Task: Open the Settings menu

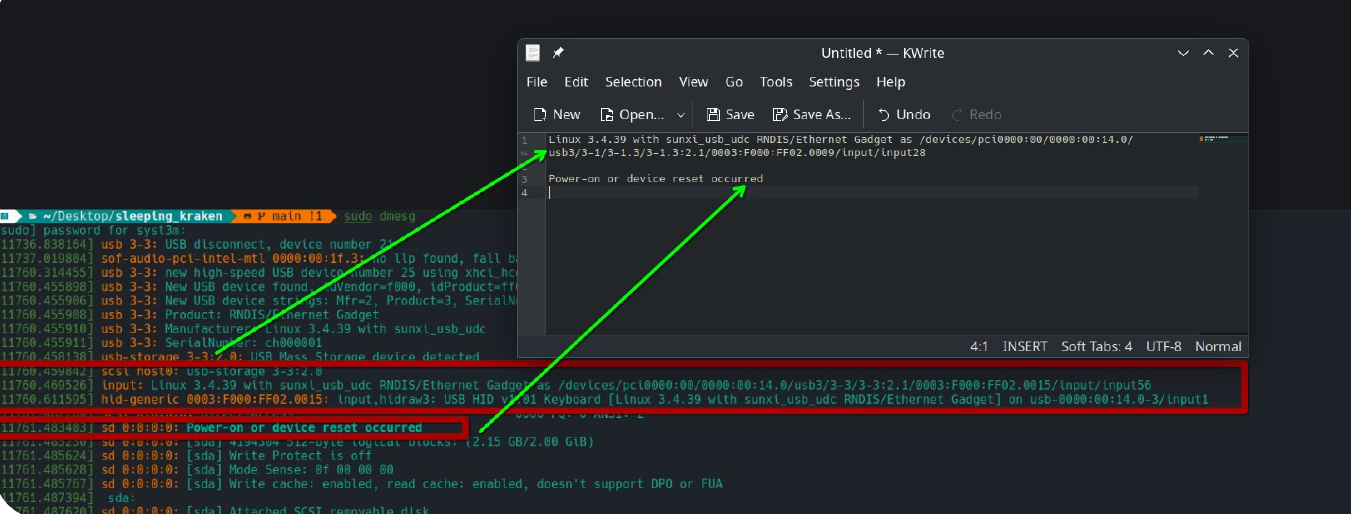Action: 834,82
